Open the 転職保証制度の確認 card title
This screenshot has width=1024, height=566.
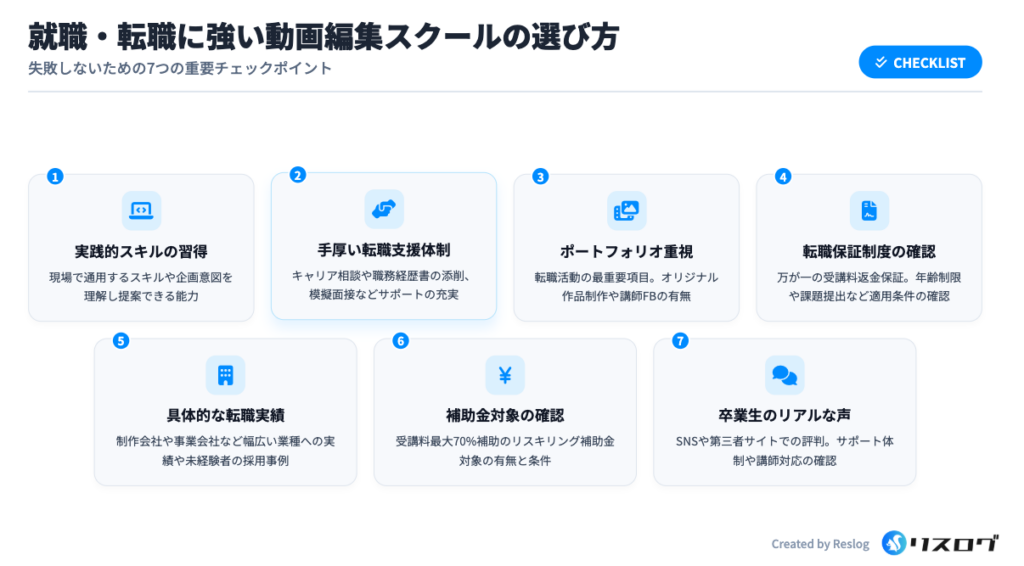click(x=869, y=251)
